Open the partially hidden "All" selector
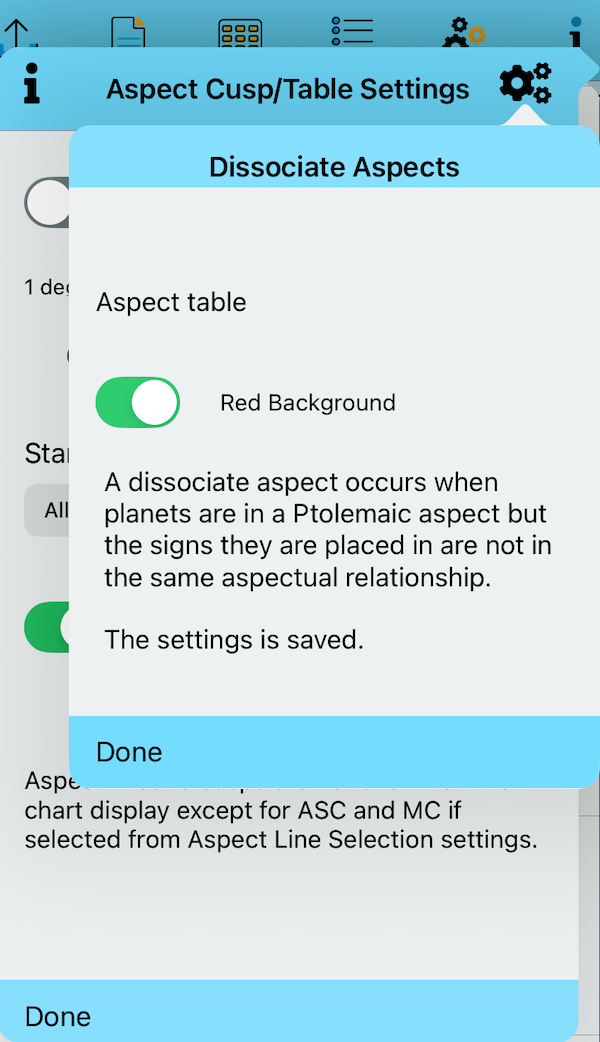The image size is (600, 1042). pos(47,510)
